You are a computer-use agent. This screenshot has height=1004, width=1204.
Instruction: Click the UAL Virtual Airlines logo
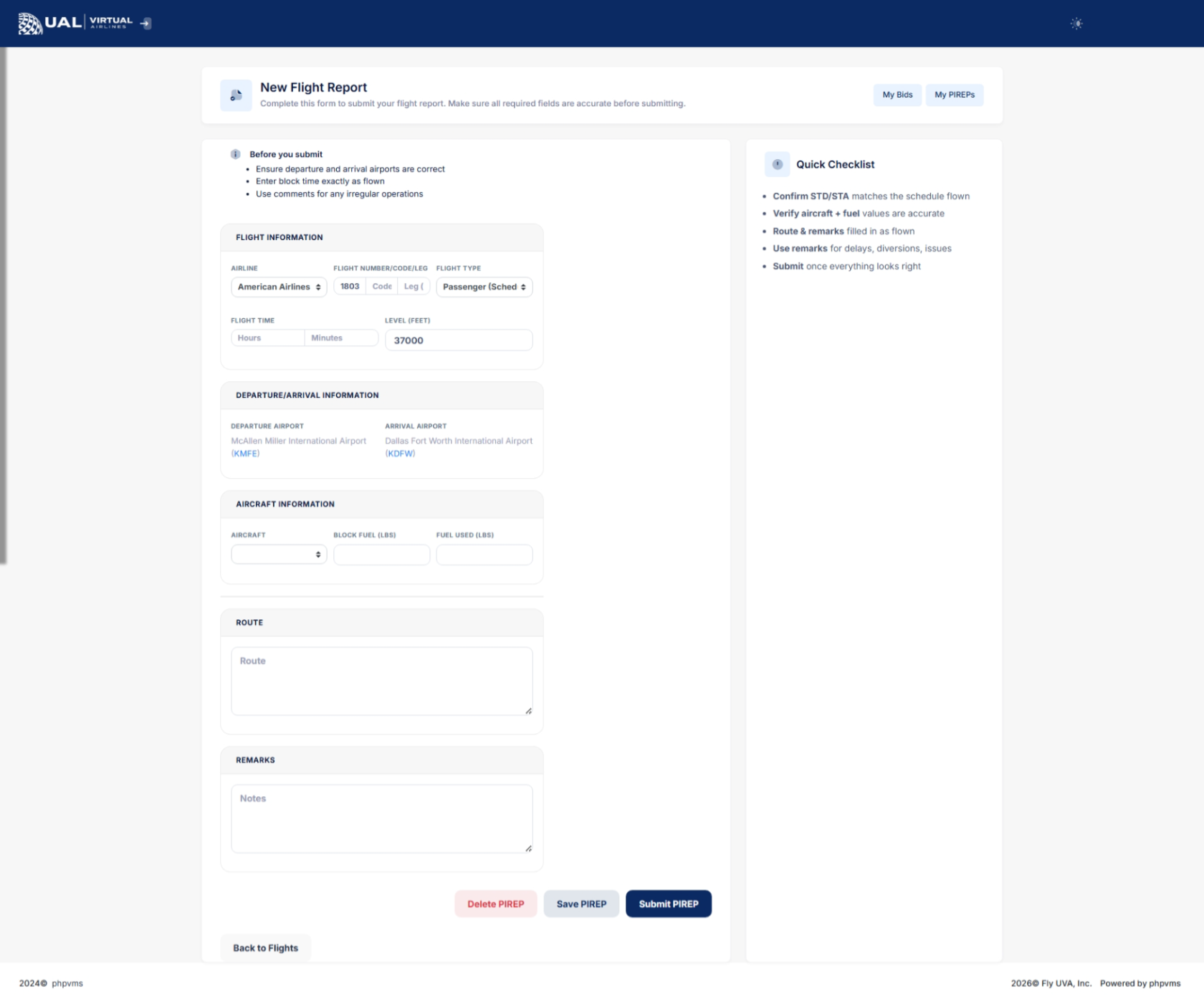tap(75, 23)
